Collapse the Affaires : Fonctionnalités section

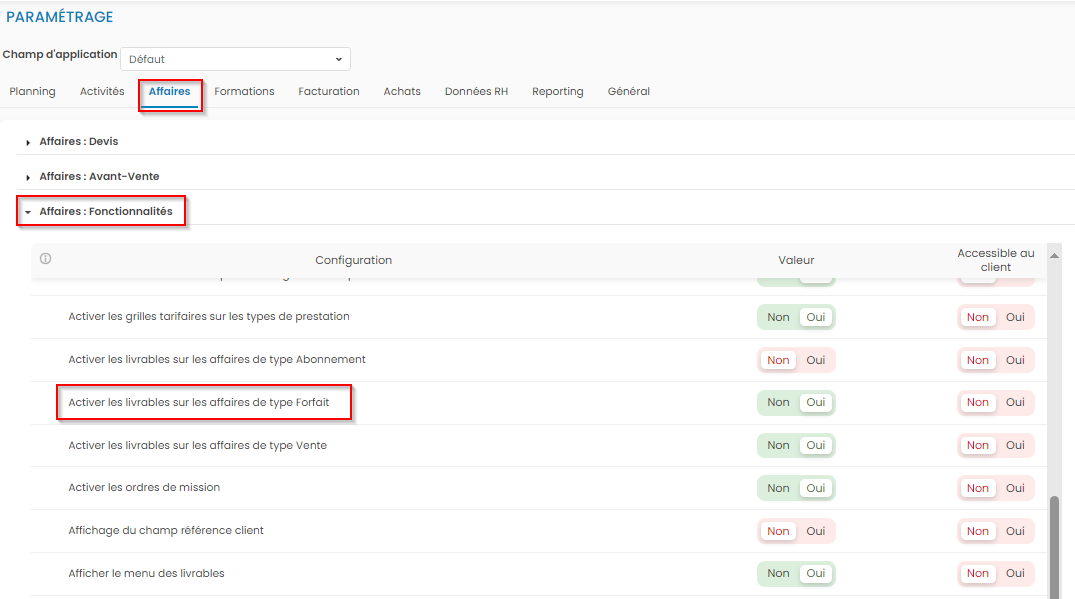pyautogui.click(x=105, y=212)
